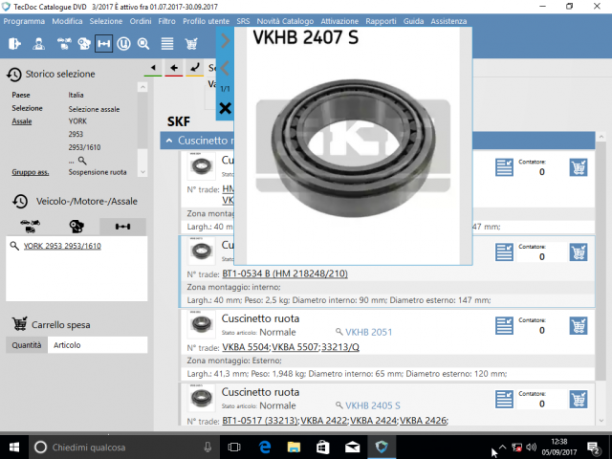Click the universal parts (U) toolbar icon
This screenshot has width=612, height=459.
(x=124, y=44)
